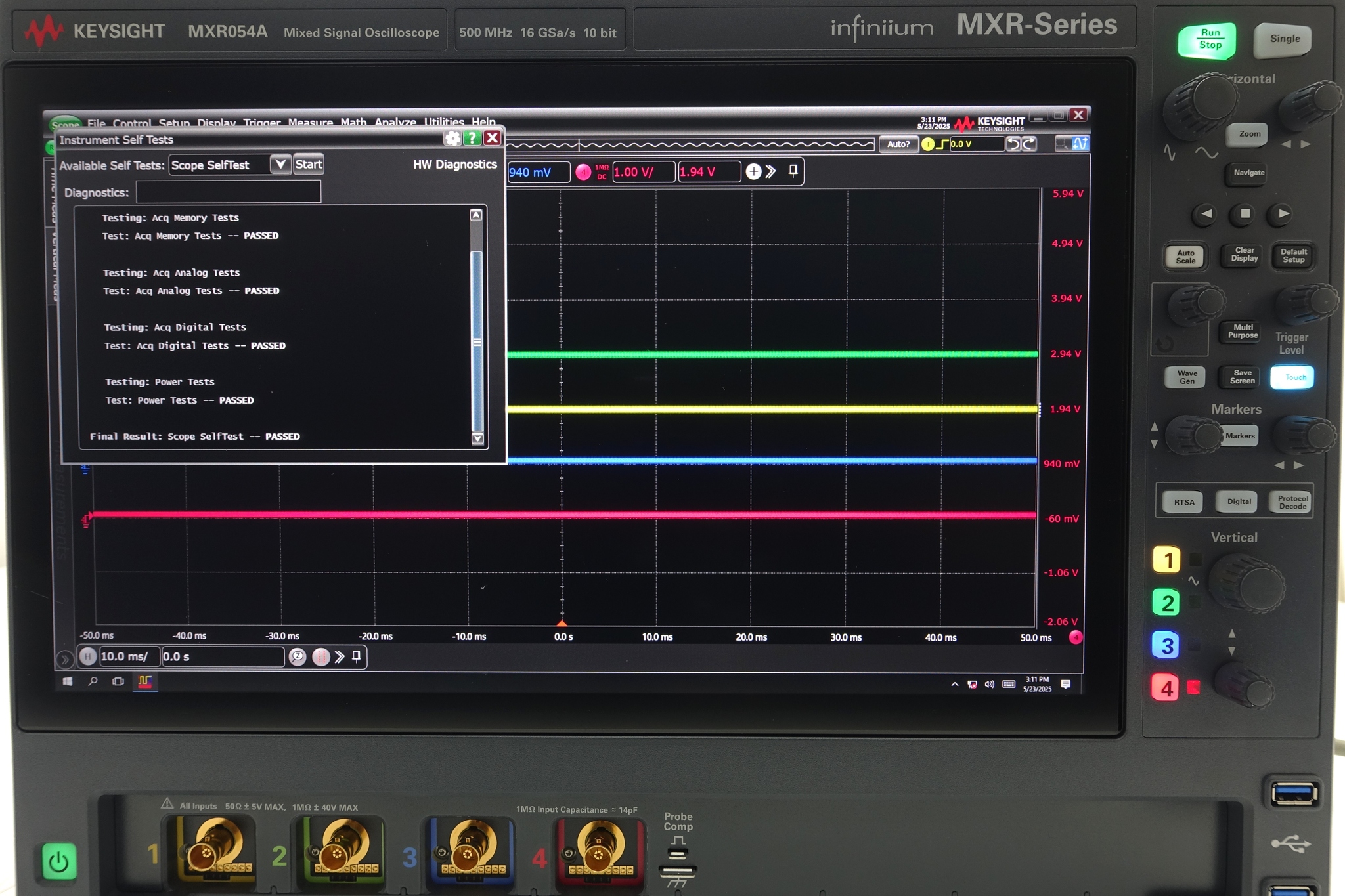Expand the left side panel chevron
Screen dimensions: 1345x896
point(64,659)
